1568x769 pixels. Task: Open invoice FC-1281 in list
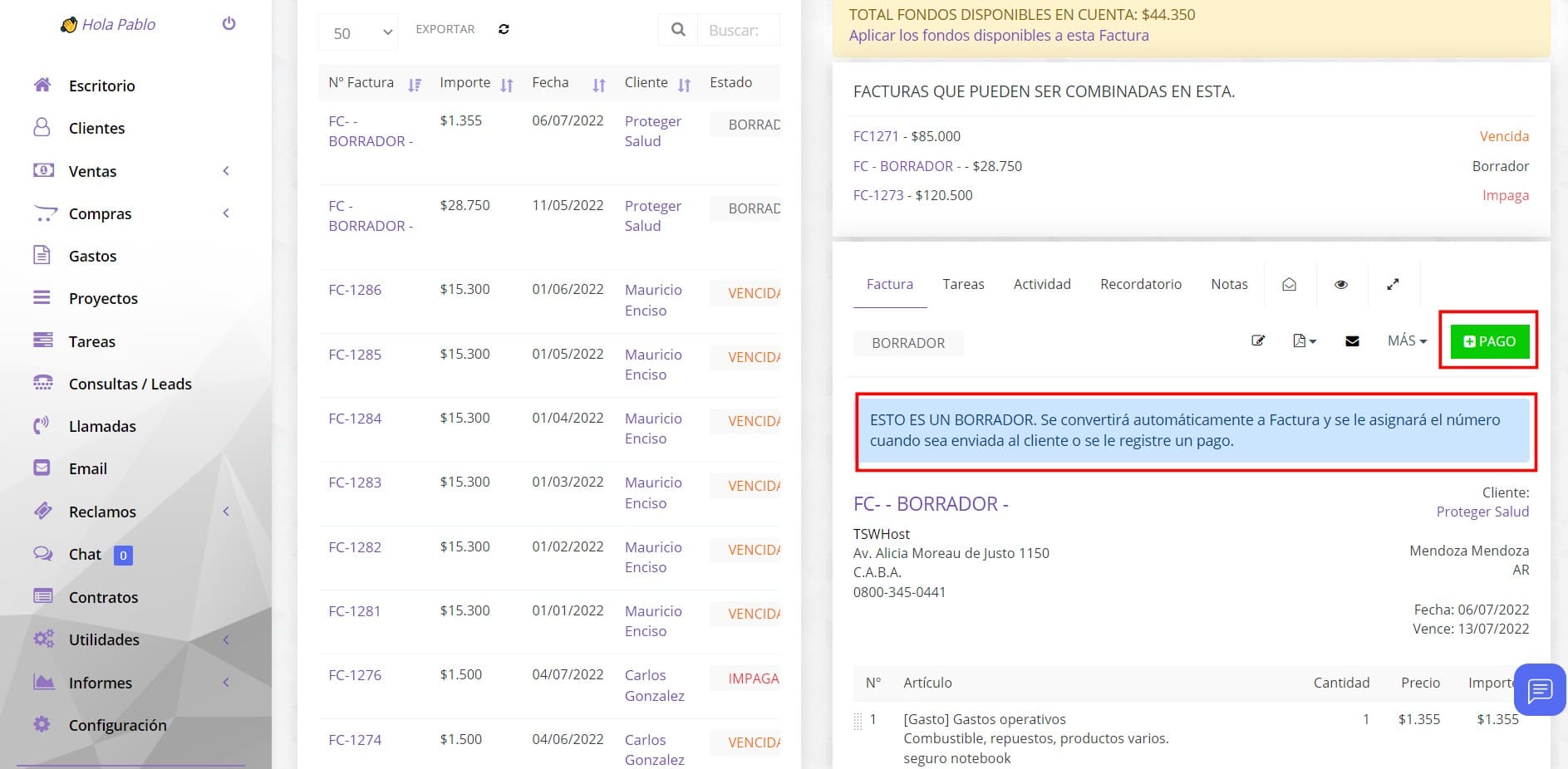(355, 611)
